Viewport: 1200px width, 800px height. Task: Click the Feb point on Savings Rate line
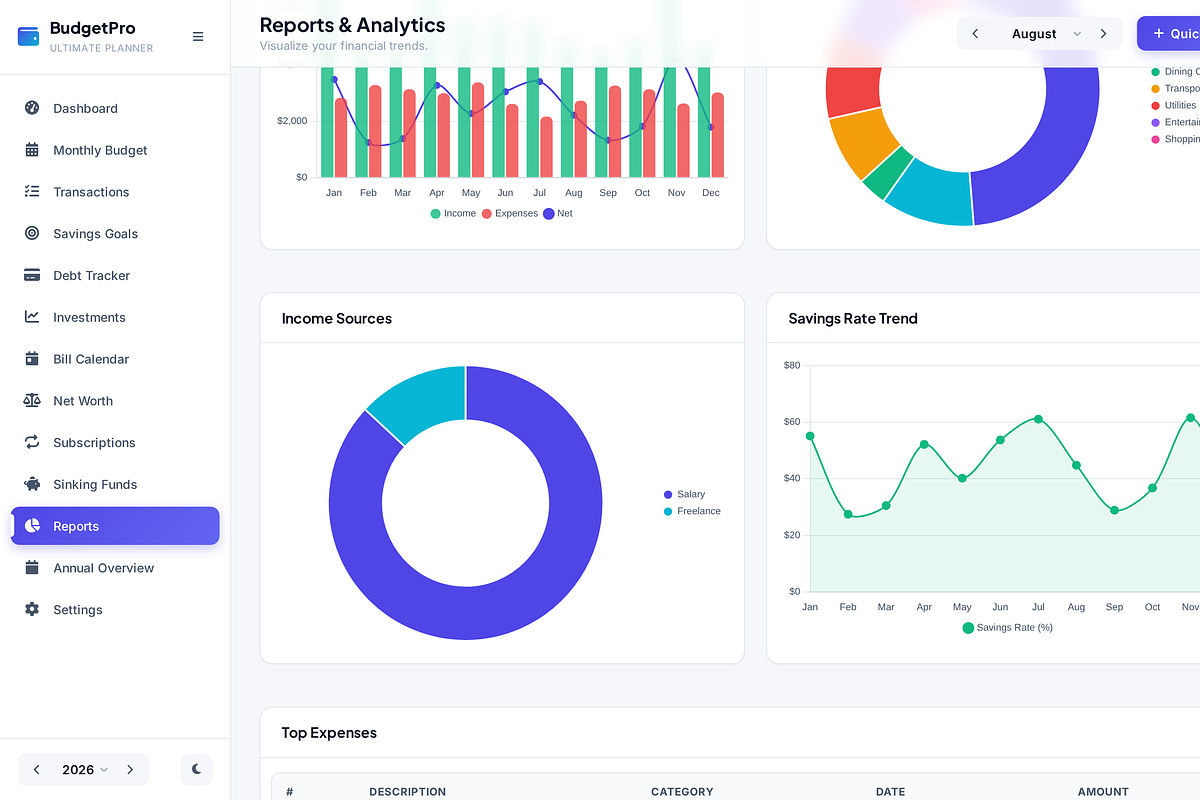point(848,514)
